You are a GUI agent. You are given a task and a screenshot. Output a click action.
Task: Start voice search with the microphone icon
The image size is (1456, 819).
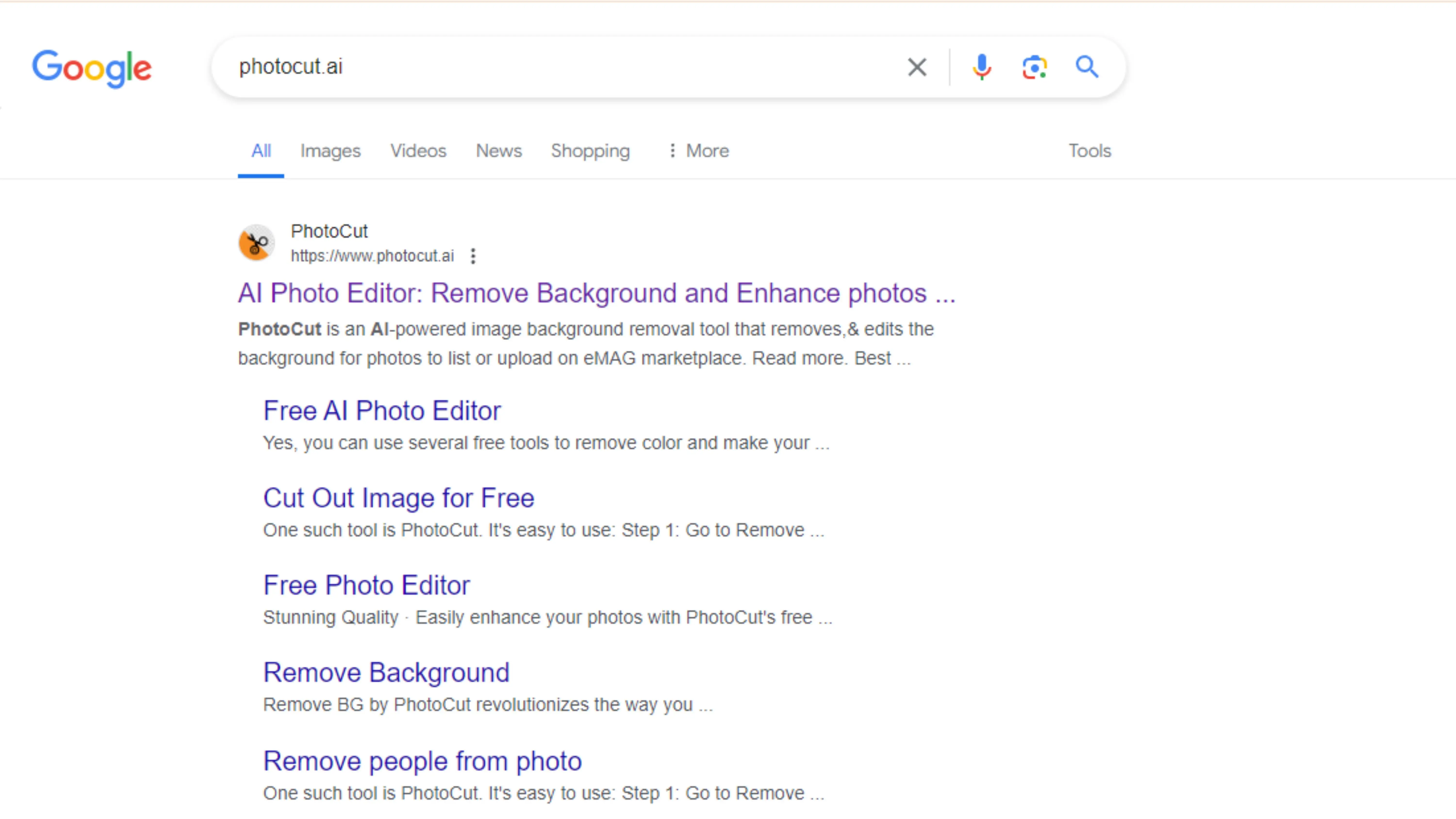[x=982, y=67]
